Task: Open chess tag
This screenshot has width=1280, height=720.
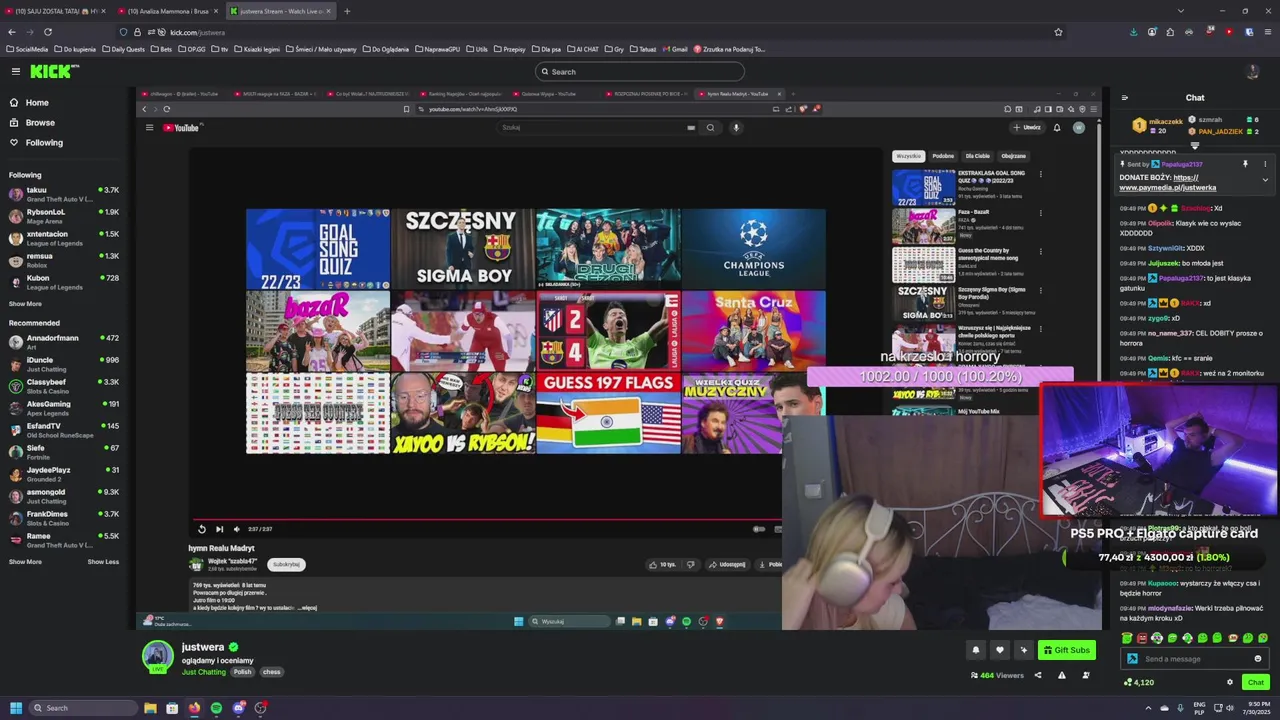Action: pyautogui.click(x=271, y=672)
